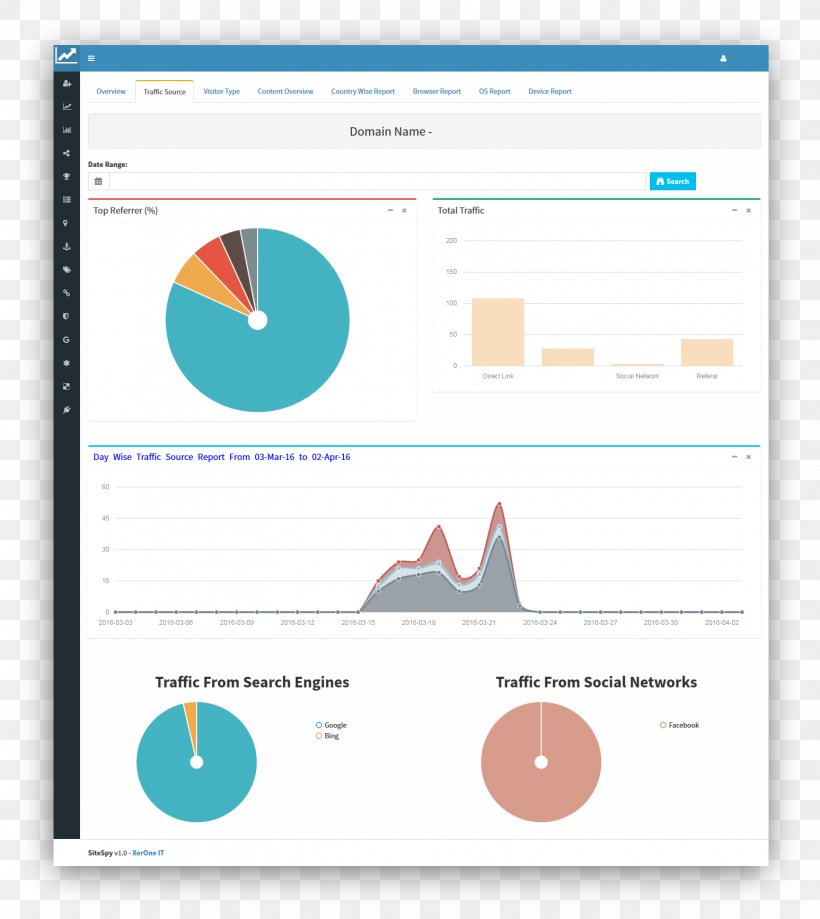This screenshot has width=820, height=919.
Task: Click the add-user sidebar icon
Action: point(67,83)
